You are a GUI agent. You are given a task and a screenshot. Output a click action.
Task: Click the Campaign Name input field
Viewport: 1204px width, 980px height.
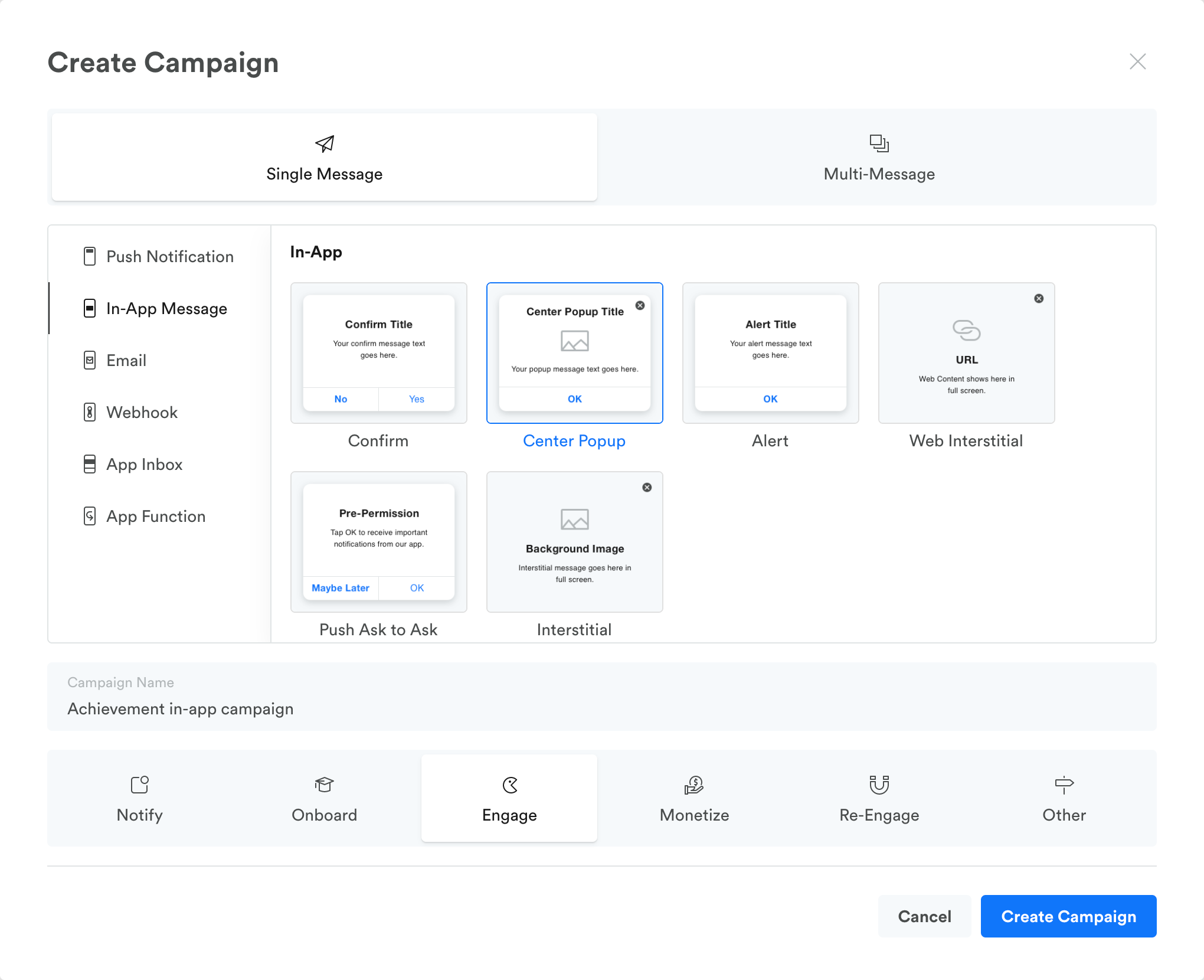(601, 708)
